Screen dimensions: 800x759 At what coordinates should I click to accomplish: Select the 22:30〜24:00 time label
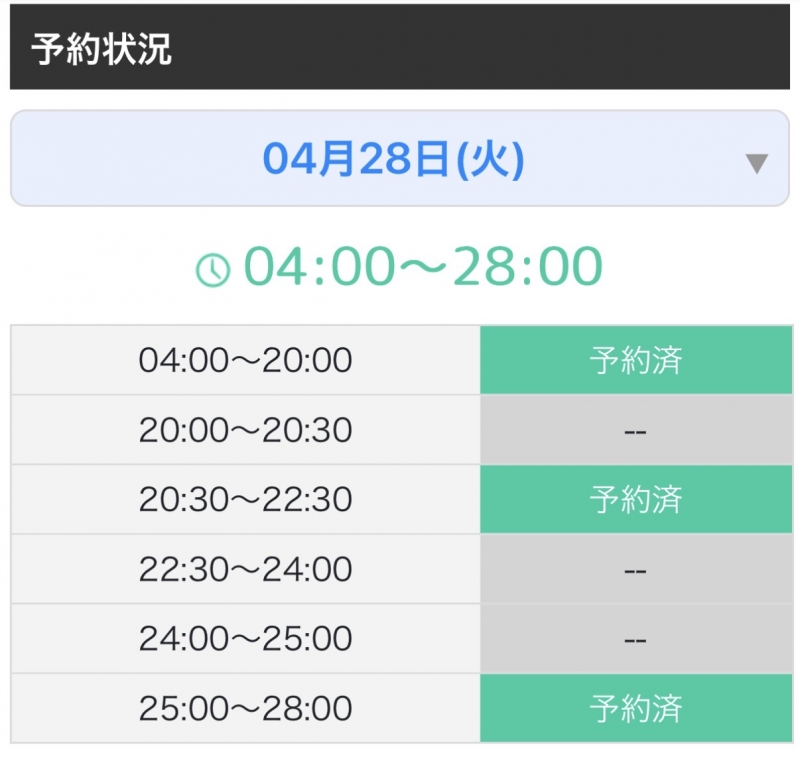point(244,569)
